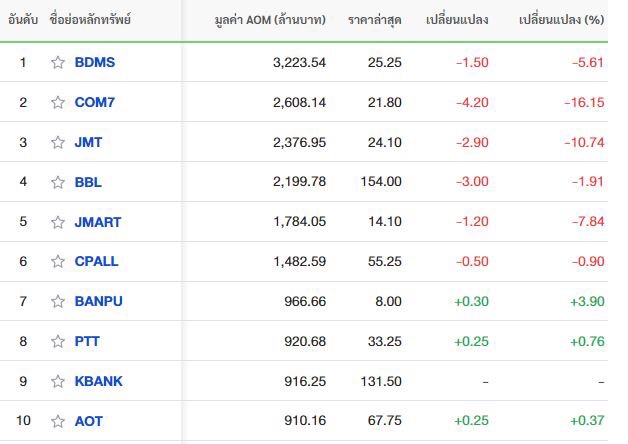Click the JMT ticker link
Screen dimensions: 628x444
point(88,142)
